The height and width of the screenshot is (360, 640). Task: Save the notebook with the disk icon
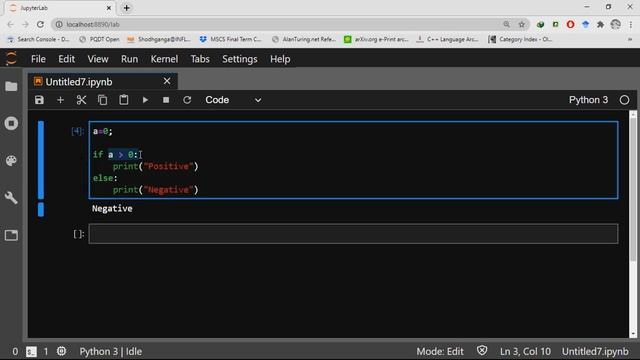click(39, 100)
